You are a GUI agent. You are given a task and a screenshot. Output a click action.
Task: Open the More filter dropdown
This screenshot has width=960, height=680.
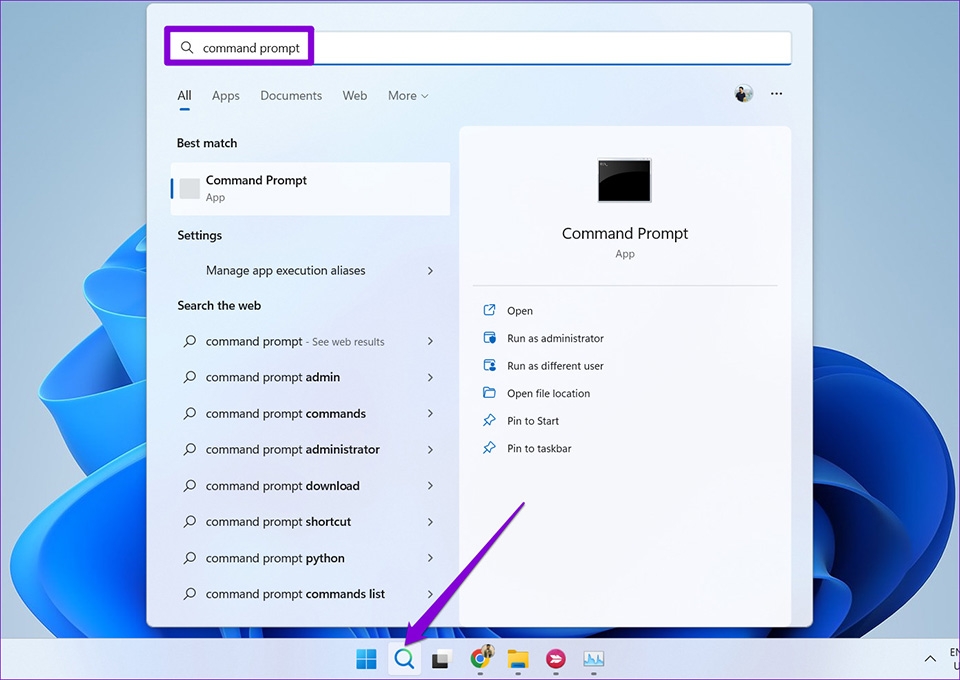coord(407,95)
